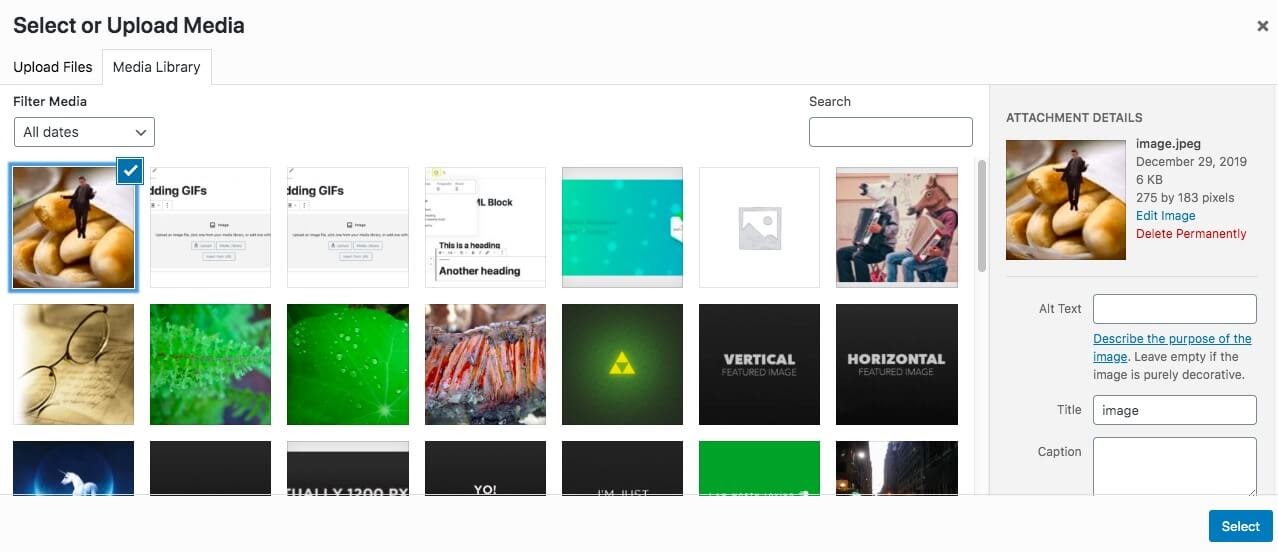
Task: Open the Media Library tab
Action: pyautogui.click(x=157, y=67)
